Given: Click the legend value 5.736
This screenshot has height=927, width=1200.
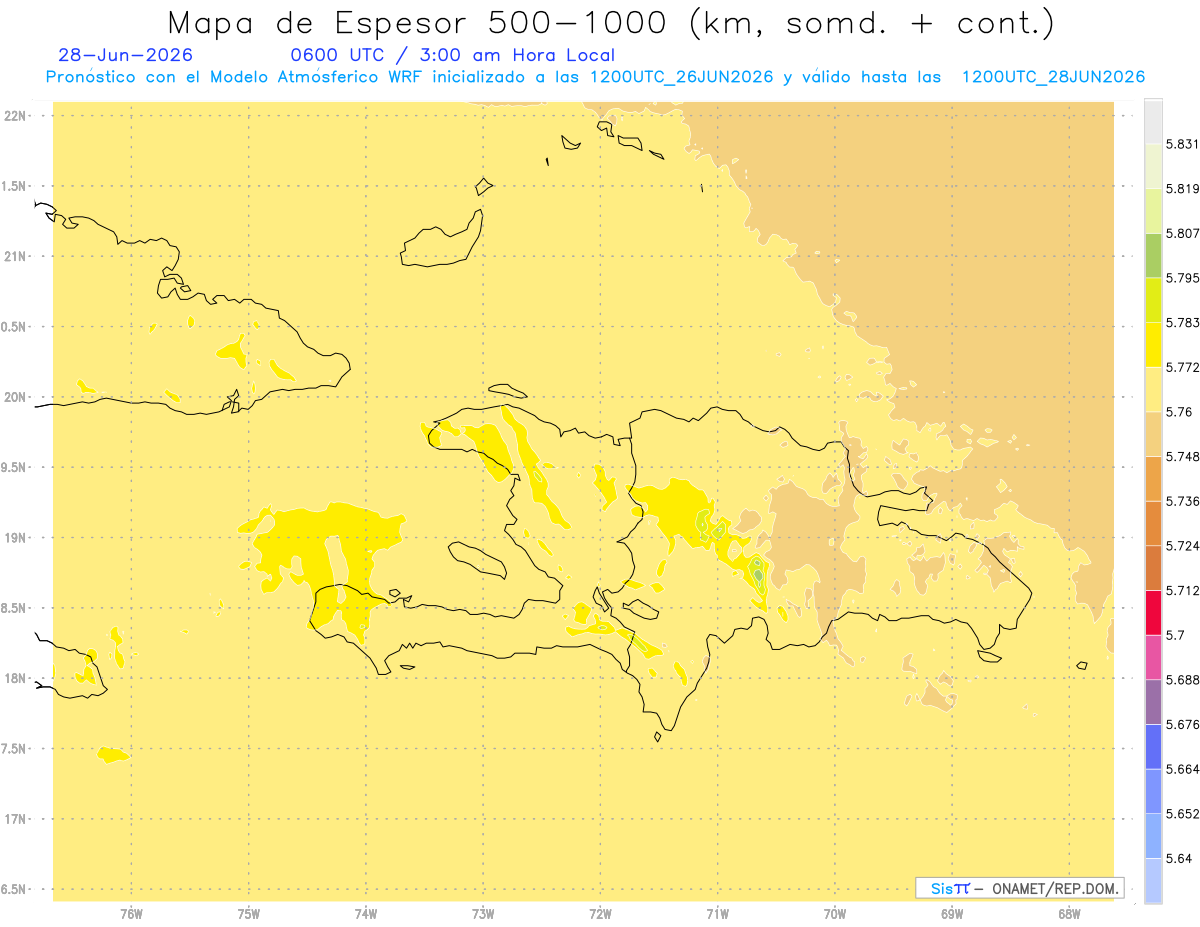Looking at the screenshot, I should click(1183, 501).
